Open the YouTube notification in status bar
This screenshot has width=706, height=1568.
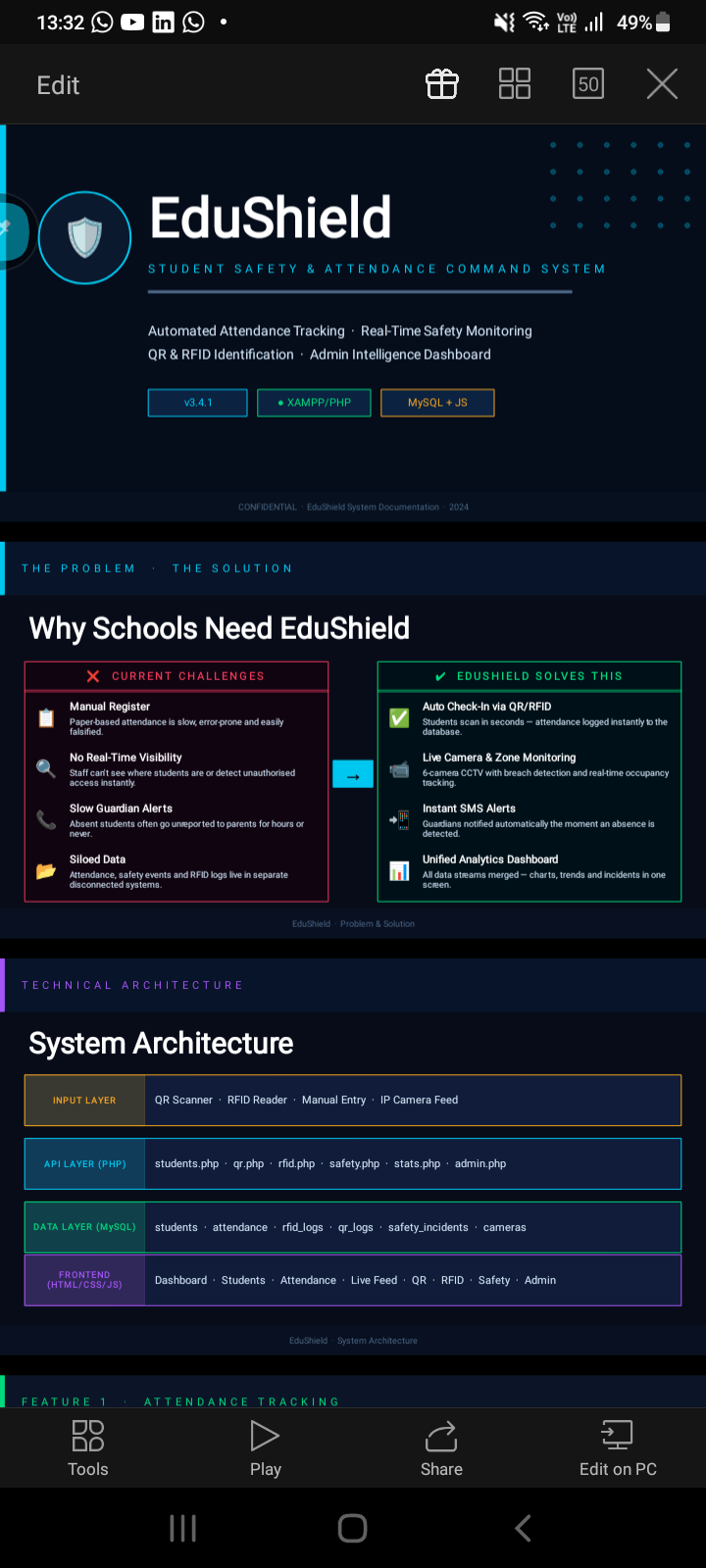pyautogui.click(x=132, y=22)
